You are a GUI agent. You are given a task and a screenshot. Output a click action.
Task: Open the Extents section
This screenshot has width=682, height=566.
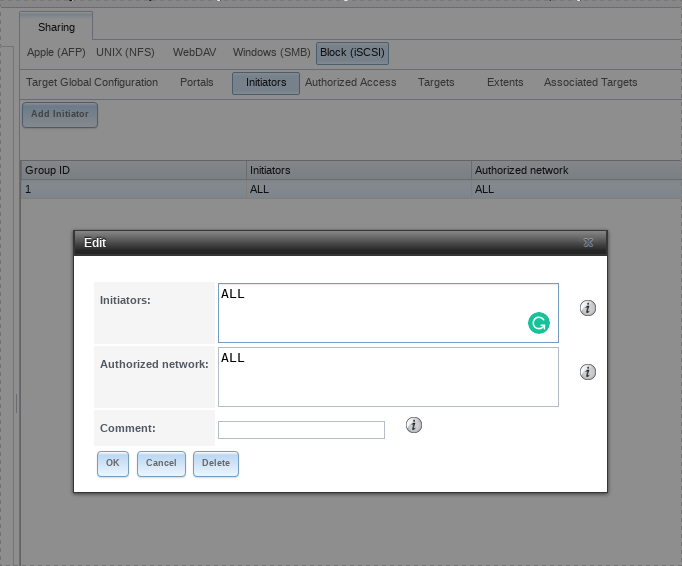505,82
